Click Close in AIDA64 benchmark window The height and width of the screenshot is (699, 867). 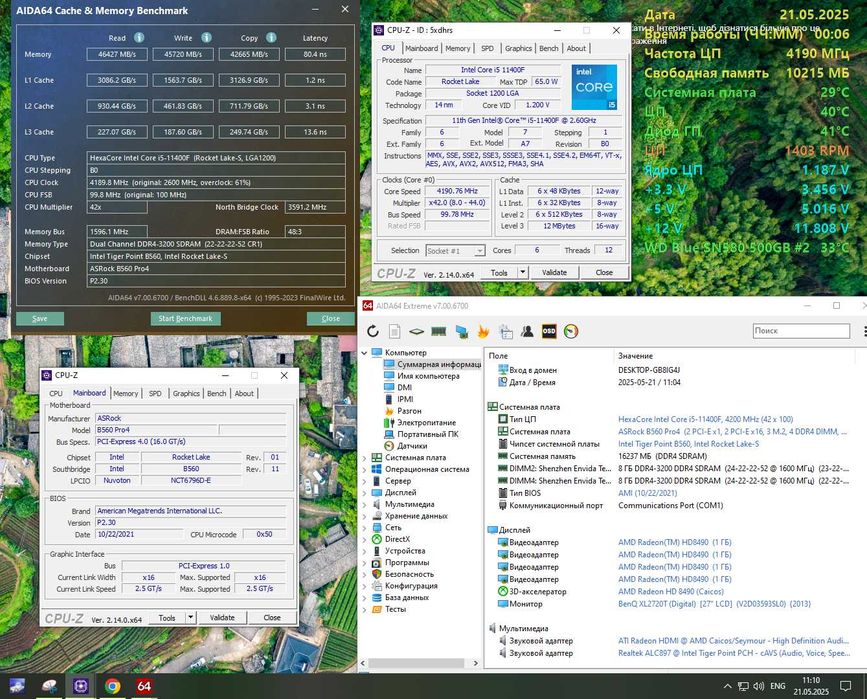(x=331, y=319)
